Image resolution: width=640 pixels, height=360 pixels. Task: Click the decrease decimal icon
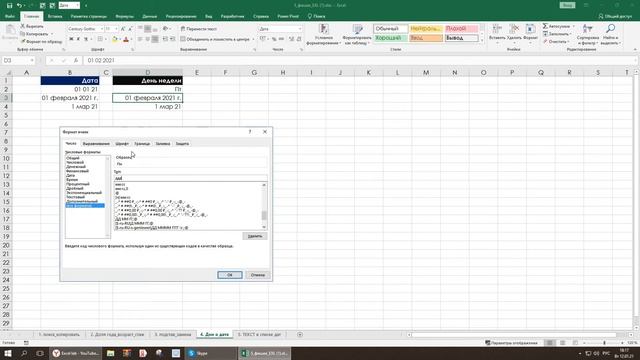tap(299, 39)
